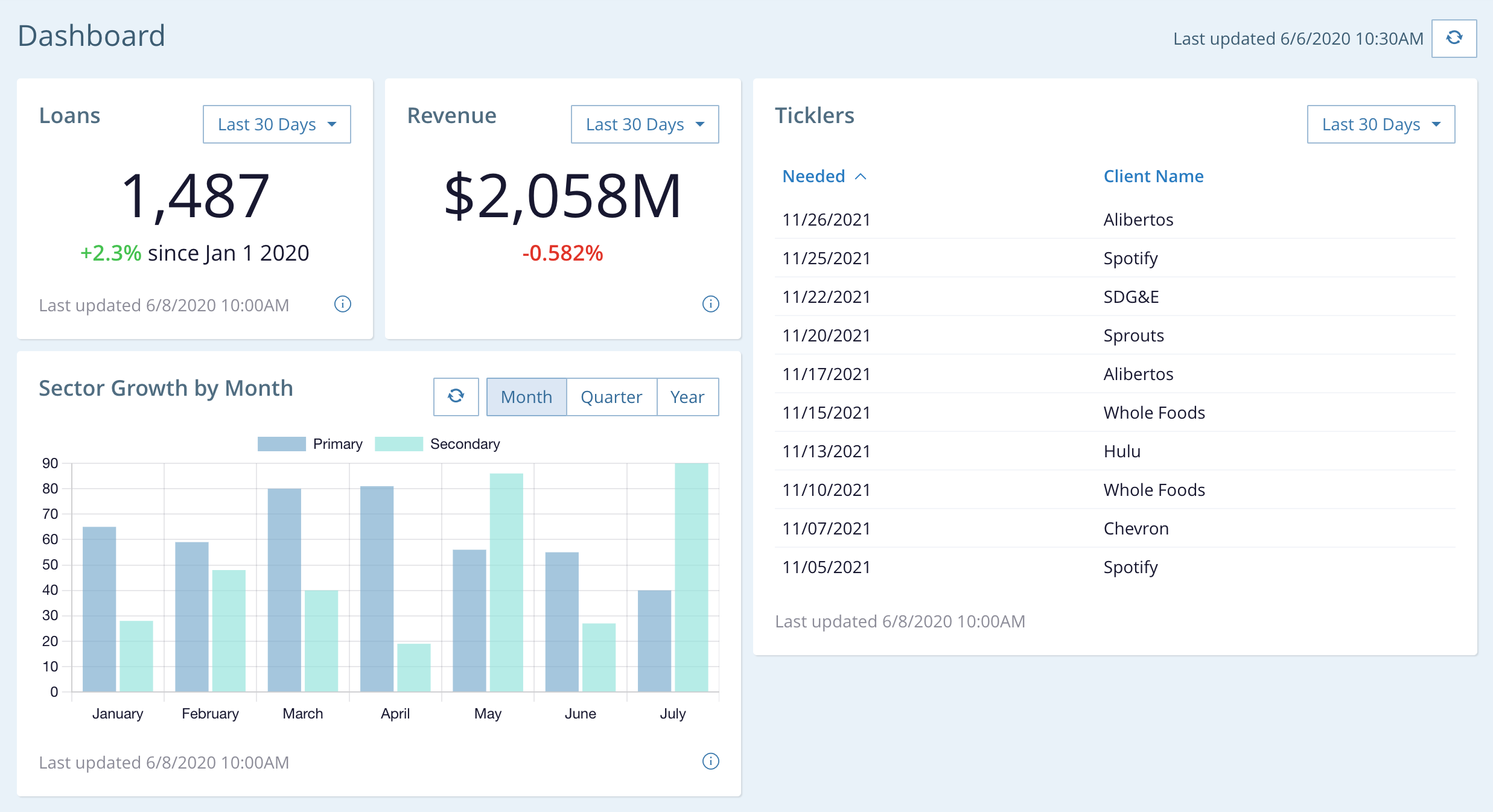Sort by the Client Name column header
The width and height of the screenshot is (1493, 812).
[1153, 176]
